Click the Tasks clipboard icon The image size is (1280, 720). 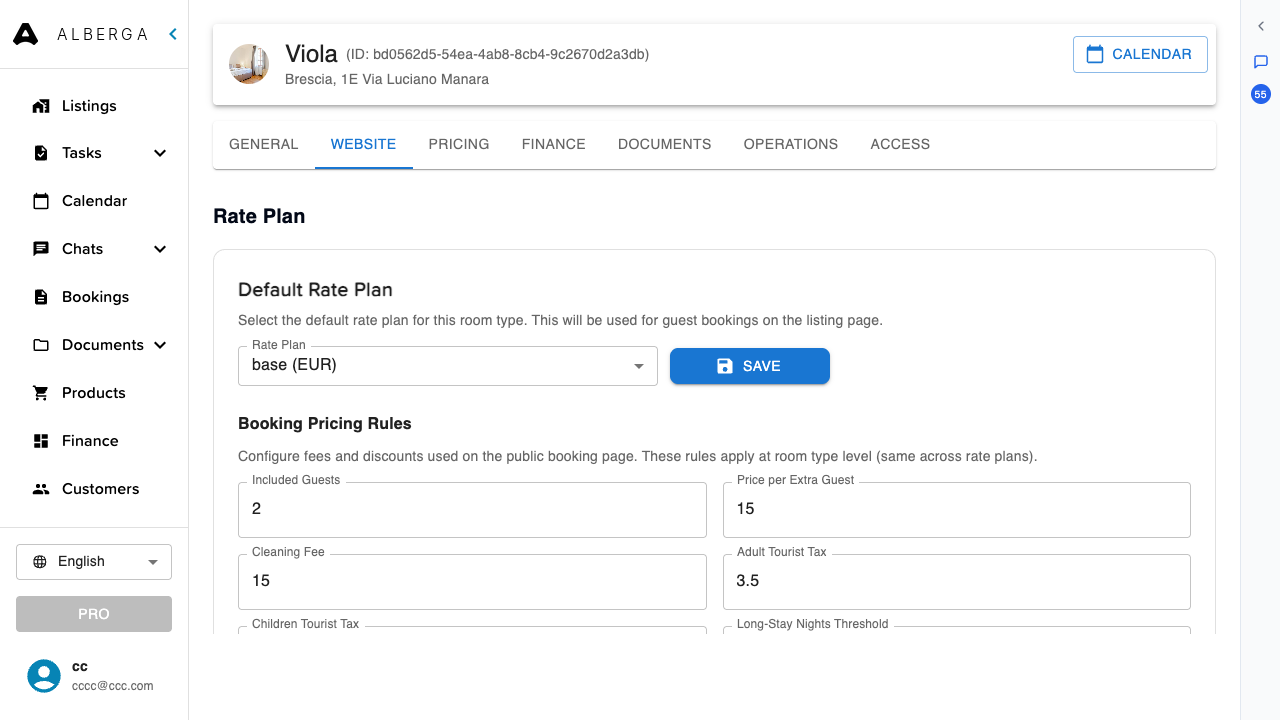coord(41,153)
